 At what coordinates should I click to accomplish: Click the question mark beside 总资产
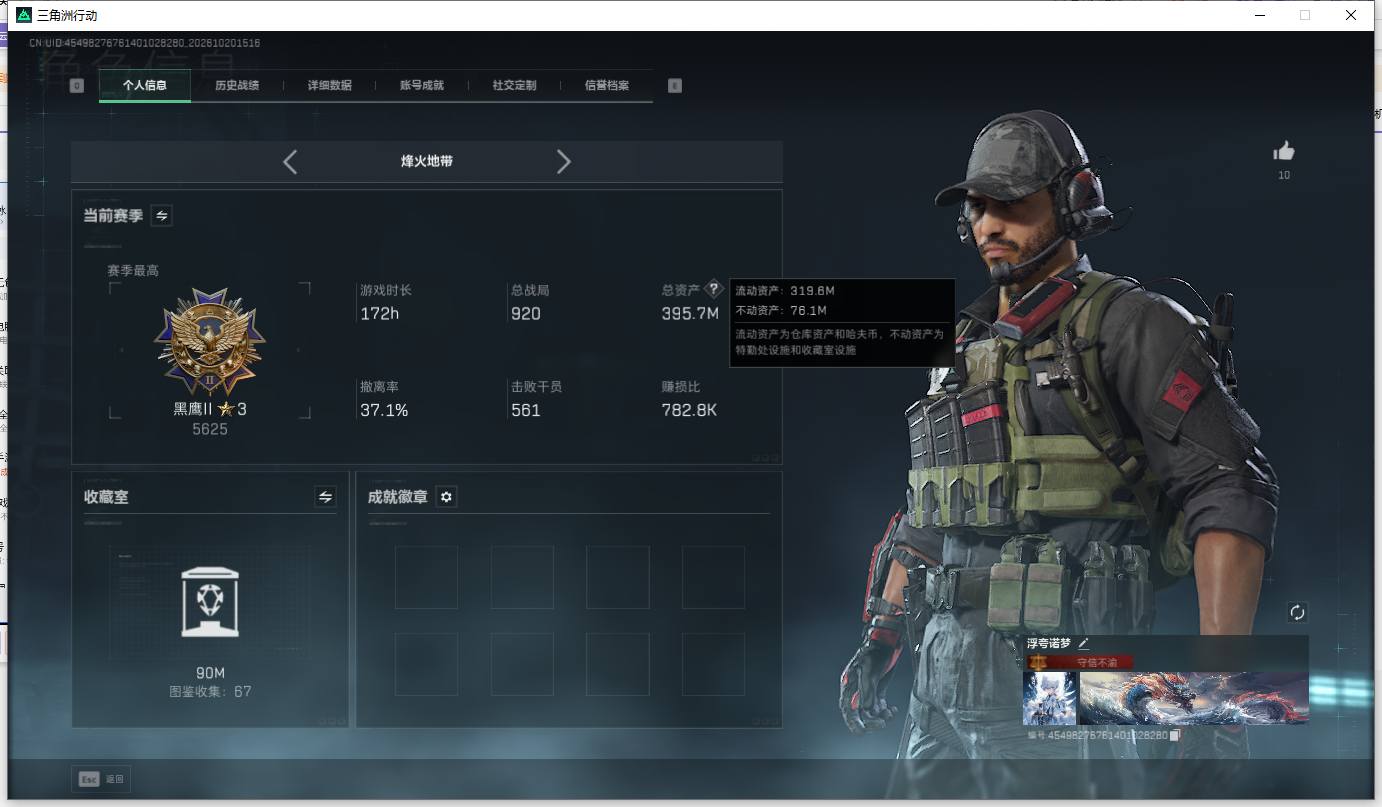(x=713, y=289)
